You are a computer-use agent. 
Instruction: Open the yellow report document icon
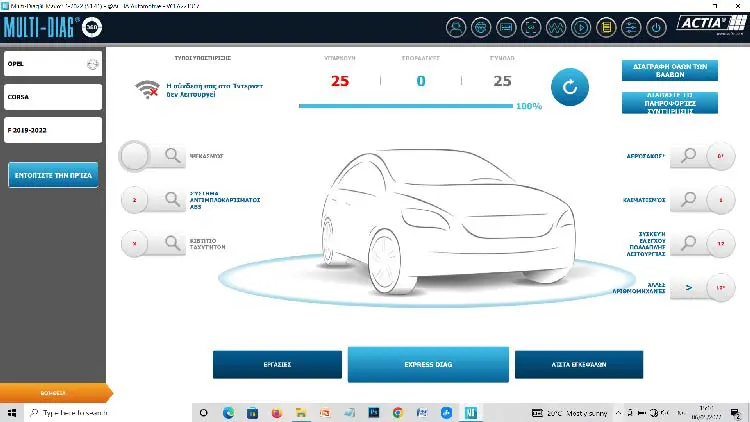(x=606, y=28)
